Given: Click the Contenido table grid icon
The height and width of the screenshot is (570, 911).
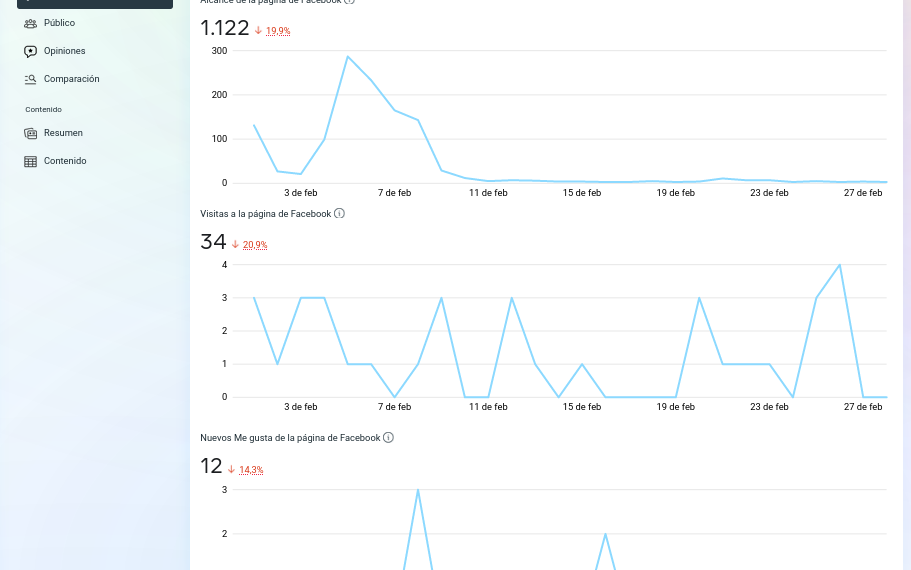Looking at the screenshot, I should (x=30, y=162).
